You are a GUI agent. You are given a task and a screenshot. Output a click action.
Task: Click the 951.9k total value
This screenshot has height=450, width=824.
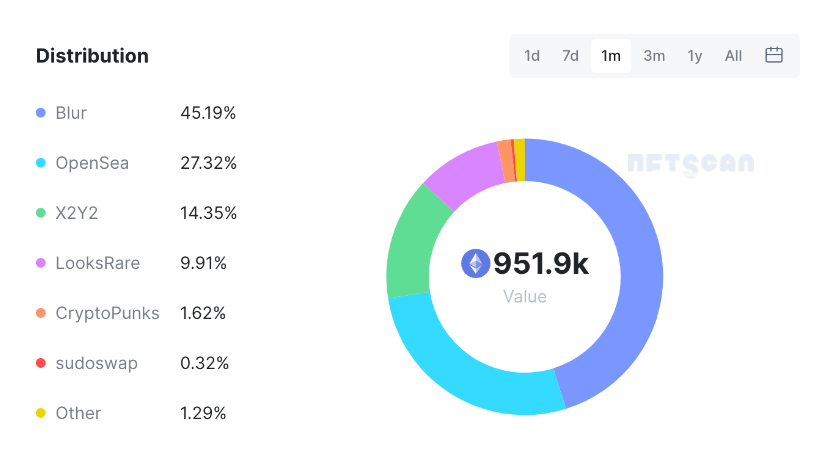click(541, 263)
